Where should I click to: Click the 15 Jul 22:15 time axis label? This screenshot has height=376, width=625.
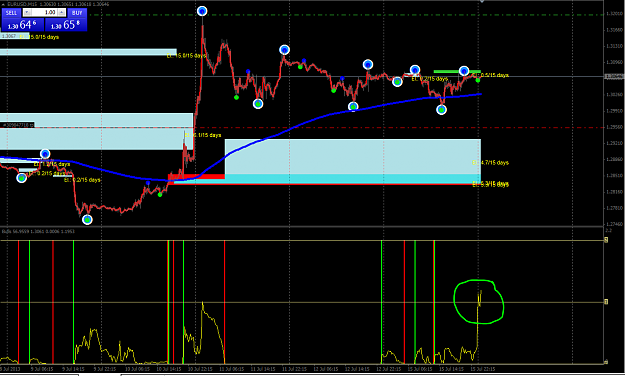point(483,369)
